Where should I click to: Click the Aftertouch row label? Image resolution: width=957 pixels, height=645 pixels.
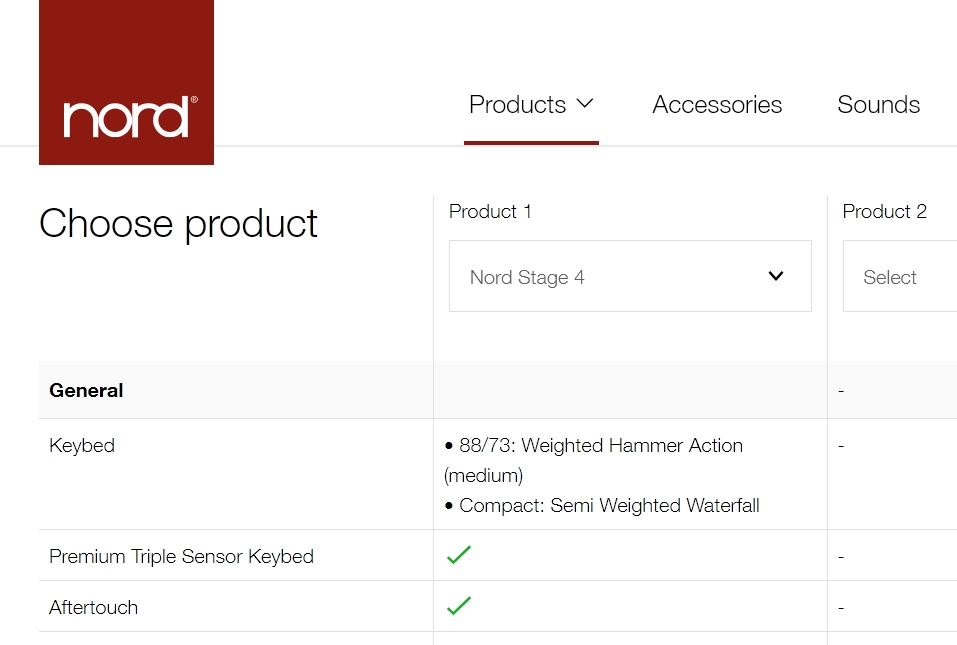pos(93,607)
